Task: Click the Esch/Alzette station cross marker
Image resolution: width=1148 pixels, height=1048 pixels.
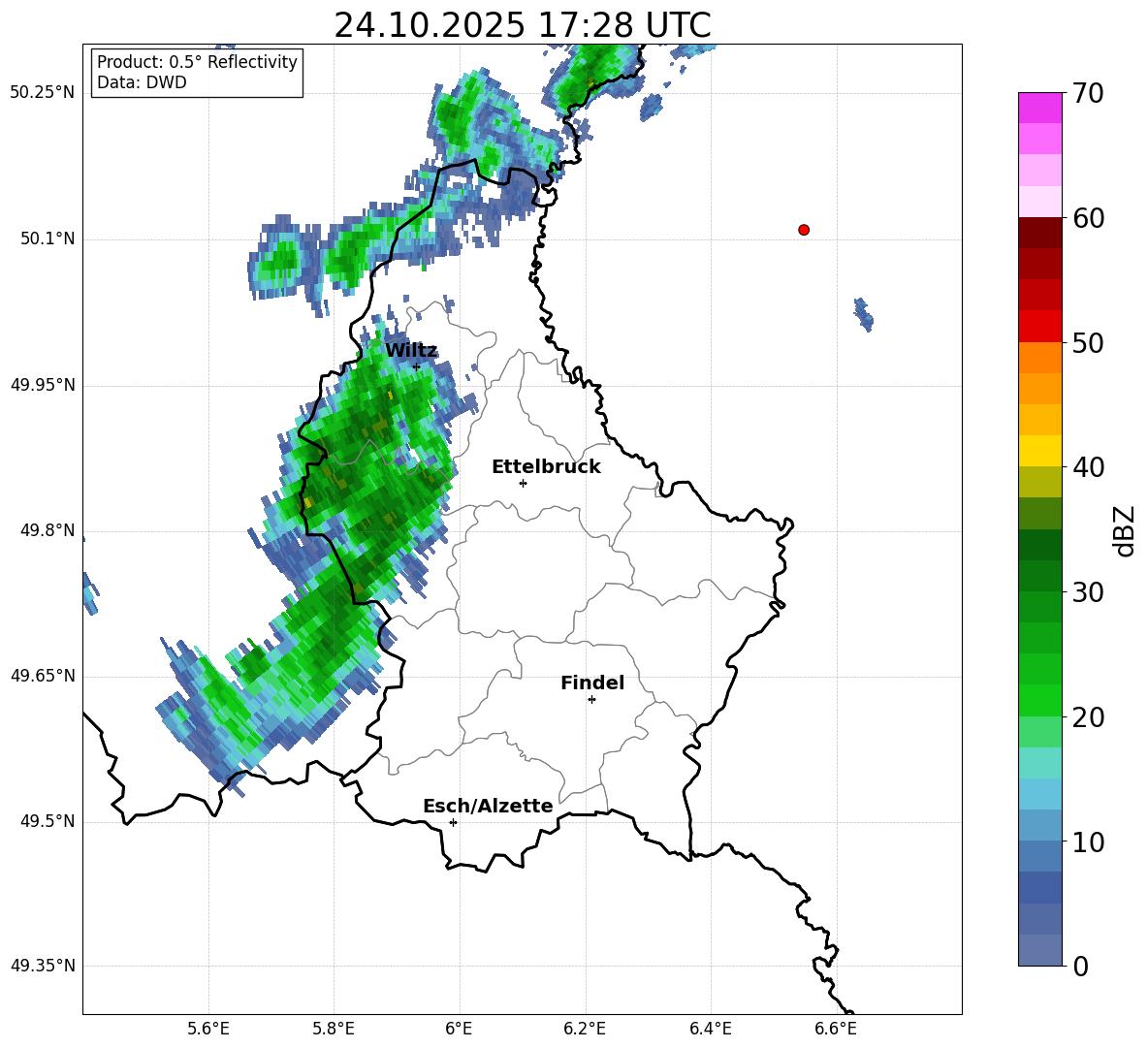Action: pos(453,822)
